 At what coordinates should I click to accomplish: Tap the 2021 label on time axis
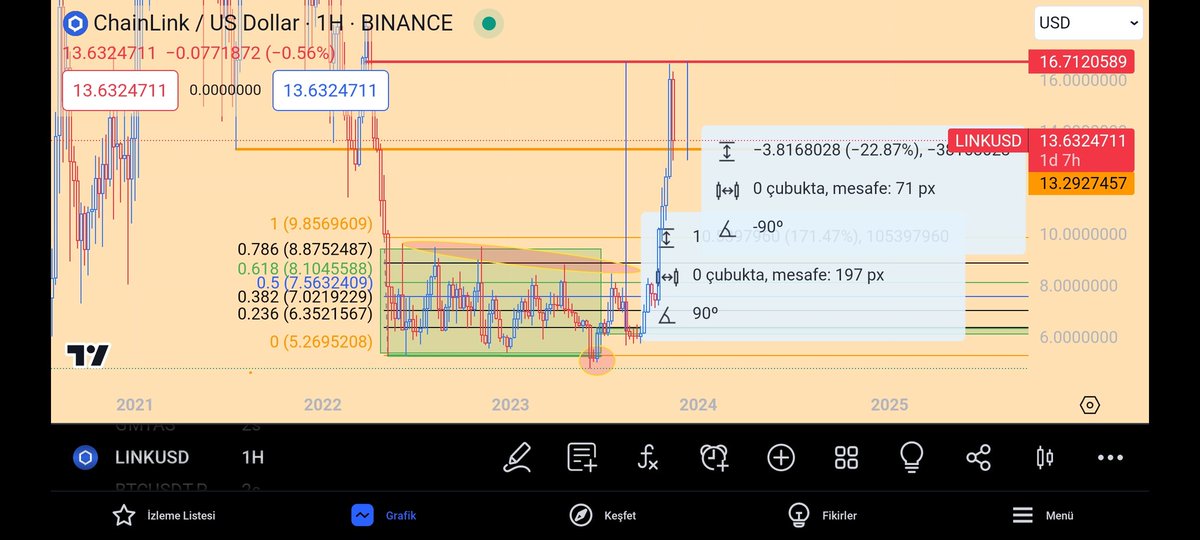[x=134, y=404]
